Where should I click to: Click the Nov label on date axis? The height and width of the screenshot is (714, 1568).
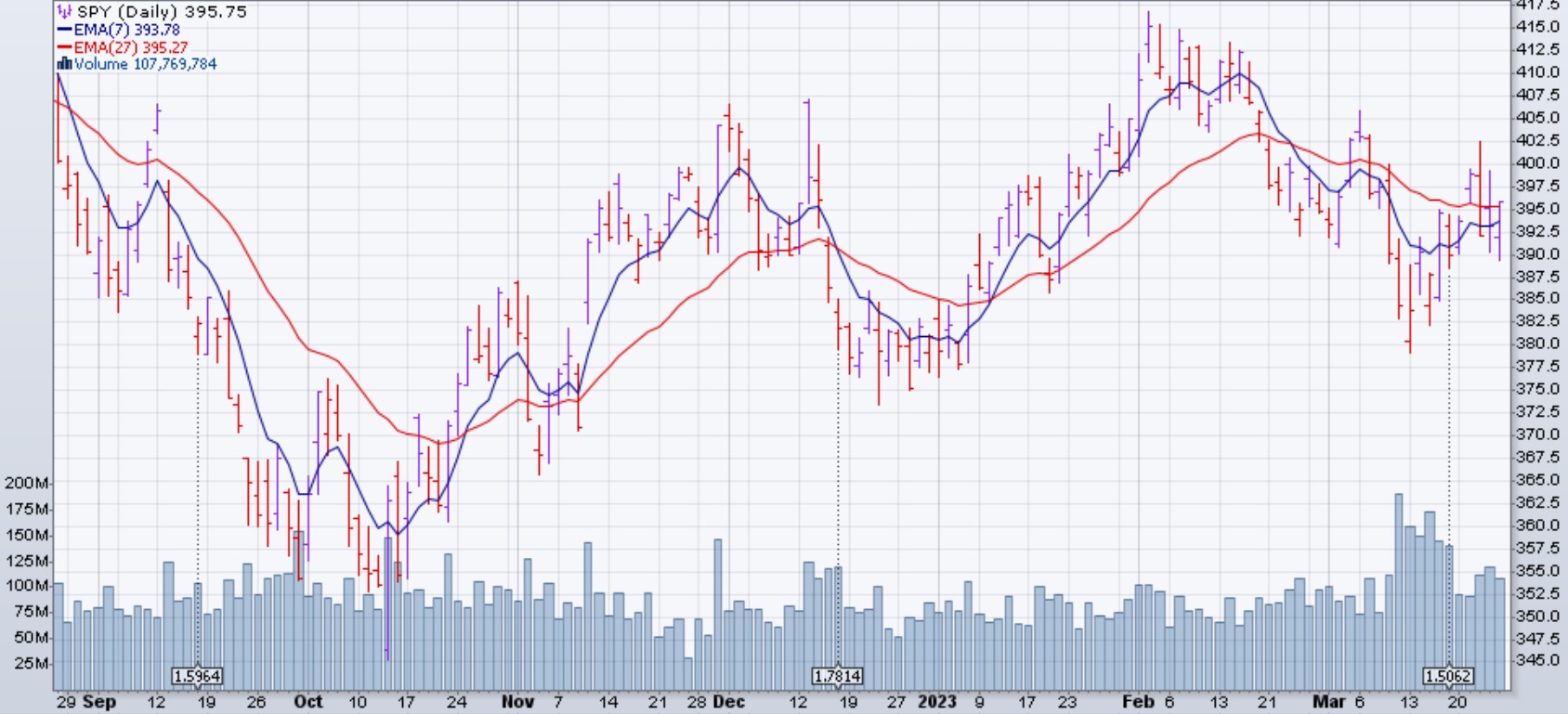[x=517, y=702]
